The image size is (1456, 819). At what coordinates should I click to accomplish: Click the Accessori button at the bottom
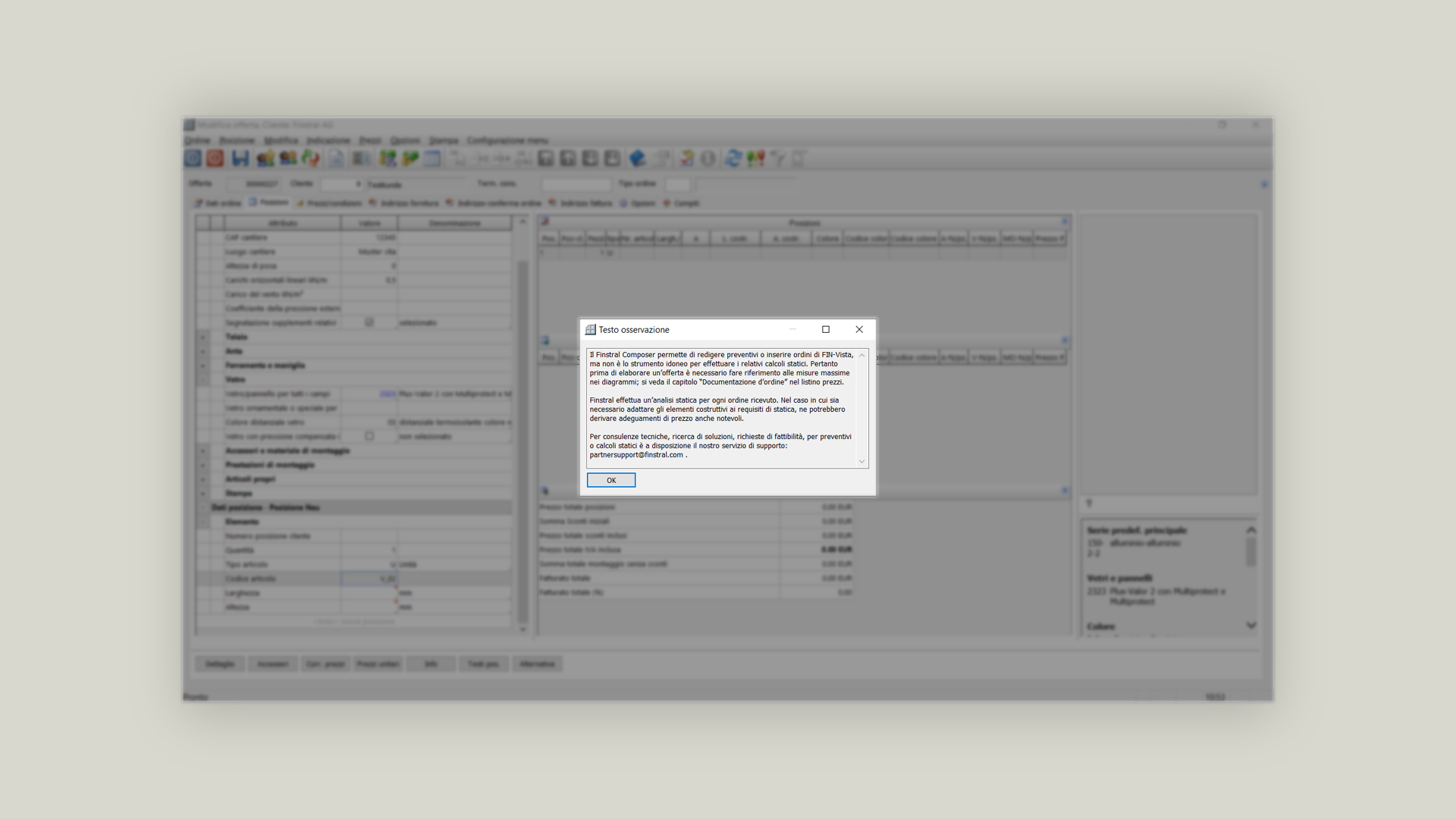(272, 664)
